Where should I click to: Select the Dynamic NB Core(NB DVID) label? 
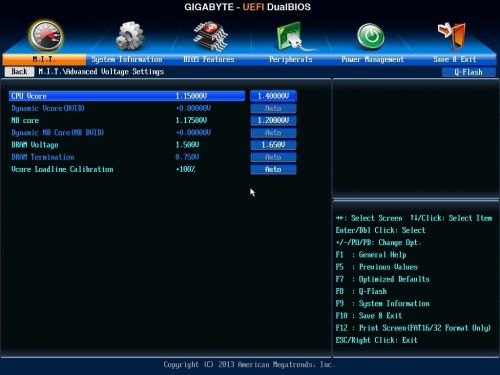pos(58,133)
